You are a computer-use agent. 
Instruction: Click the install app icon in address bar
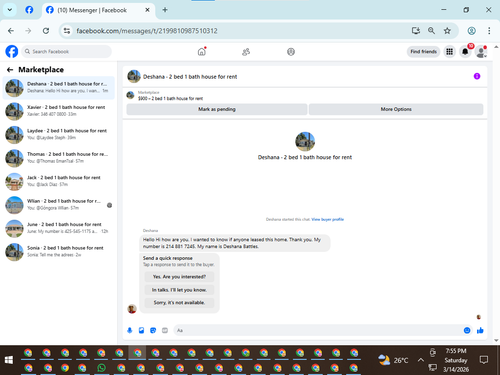click(416, 31)
